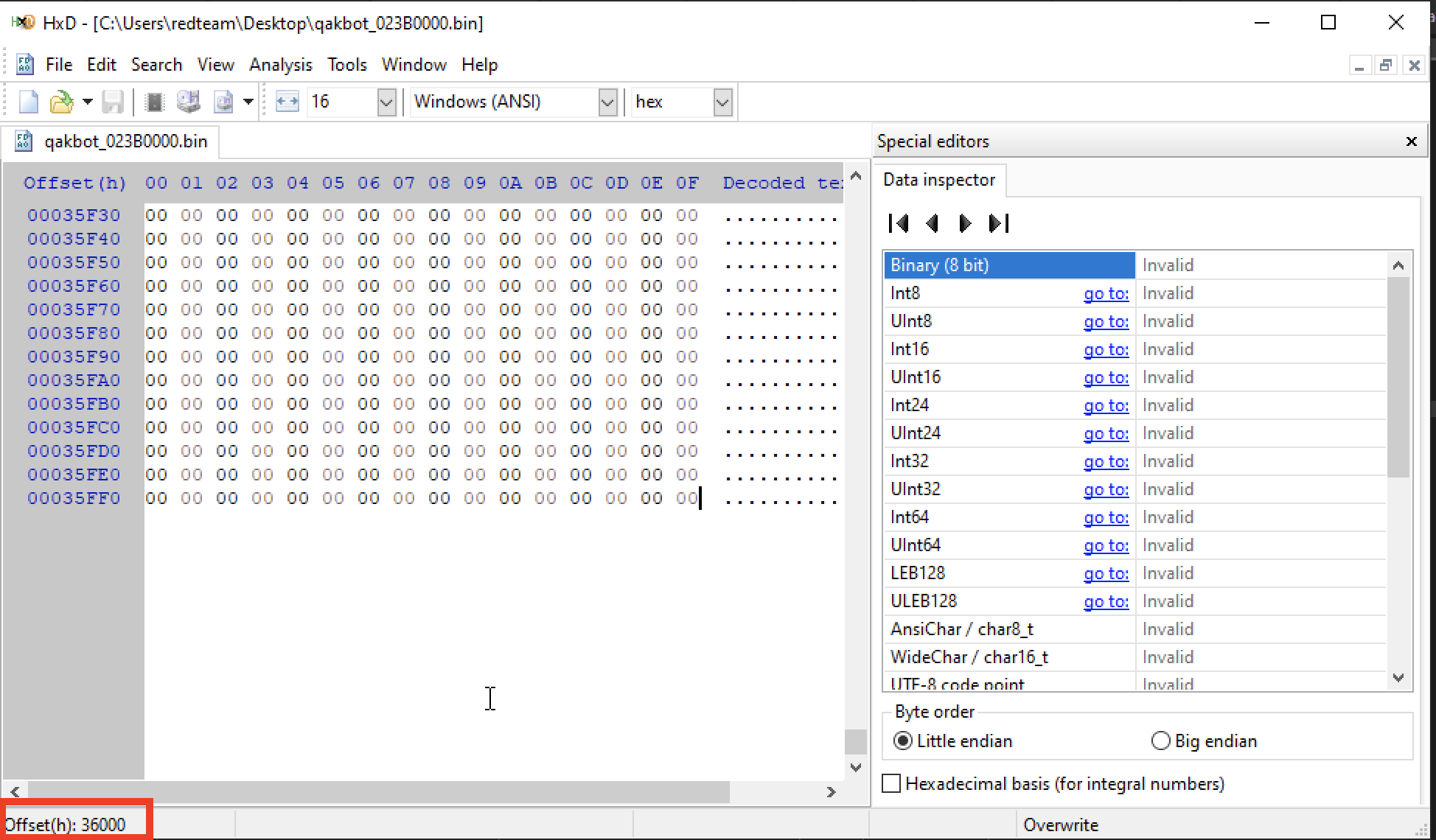1436x840 pixels.
Task: Jump to last byte in Data inspector
Action: point(999,223)
